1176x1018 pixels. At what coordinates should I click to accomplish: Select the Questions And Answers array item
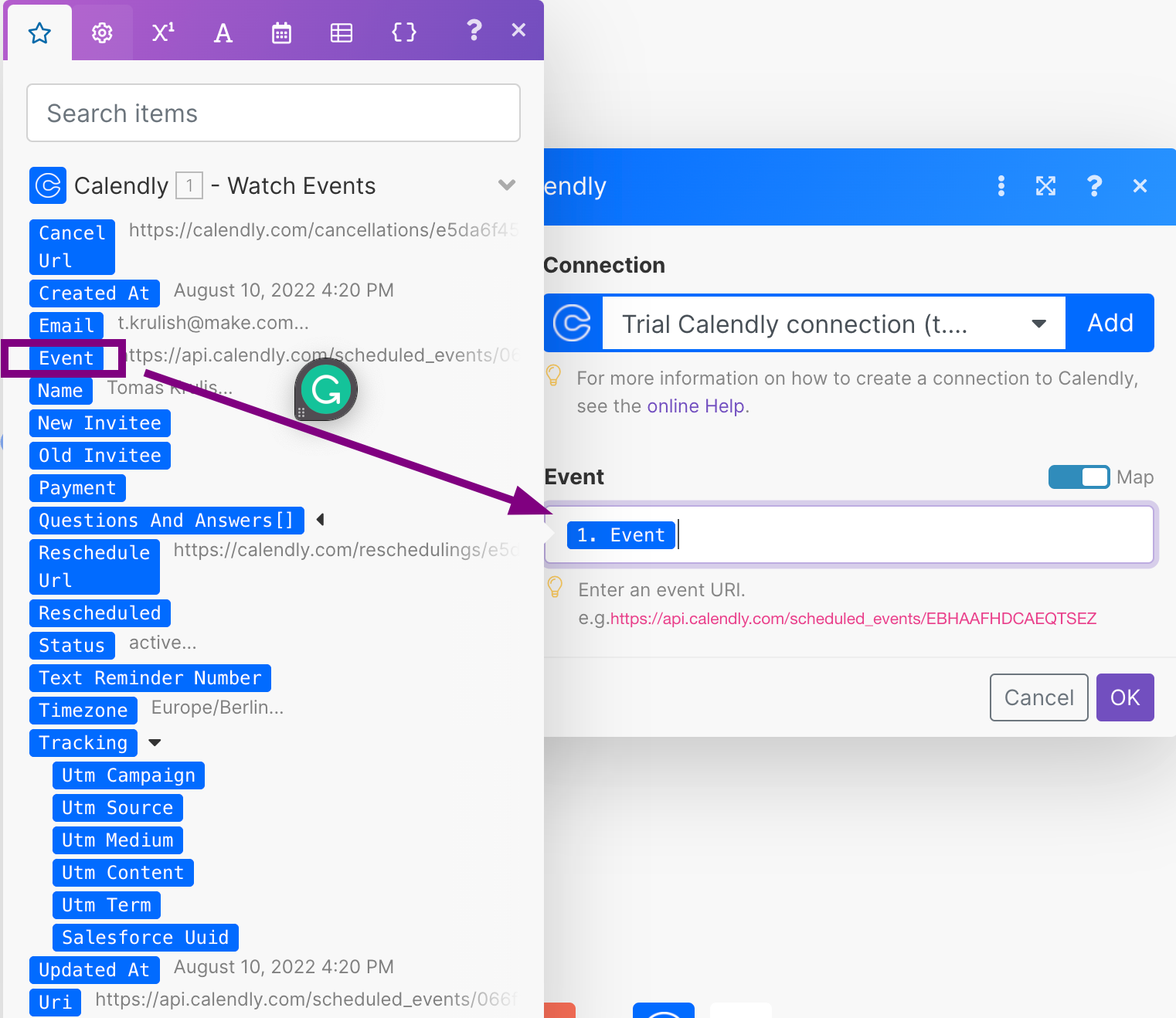click(166, 521)
